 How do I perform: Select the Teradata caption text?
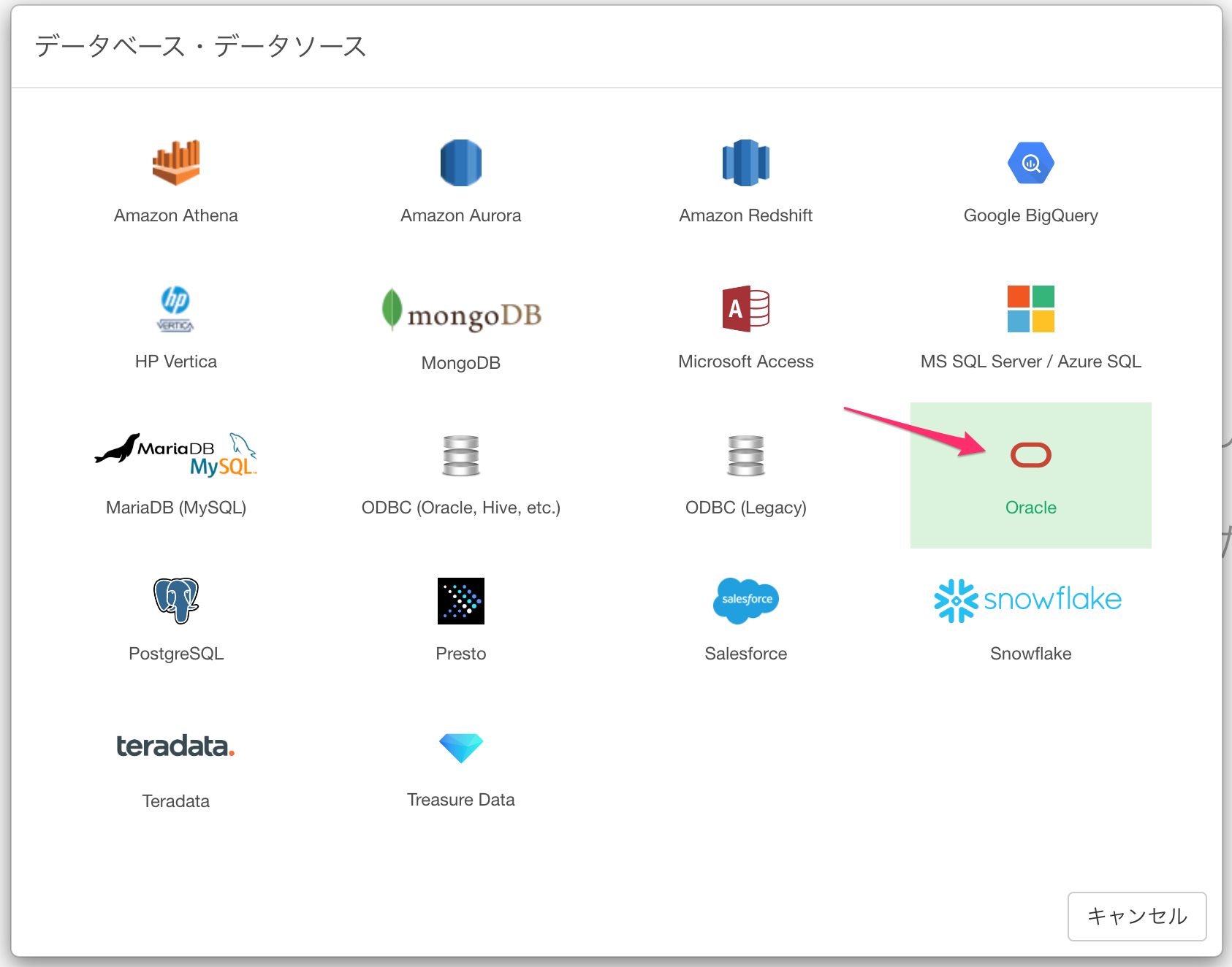click(176, 801)
